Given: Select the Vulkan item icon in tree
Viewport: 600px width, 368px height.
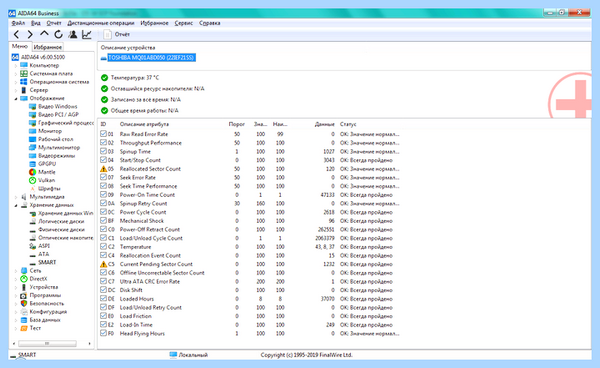Looking at the screenshot, I should (33, 180).
